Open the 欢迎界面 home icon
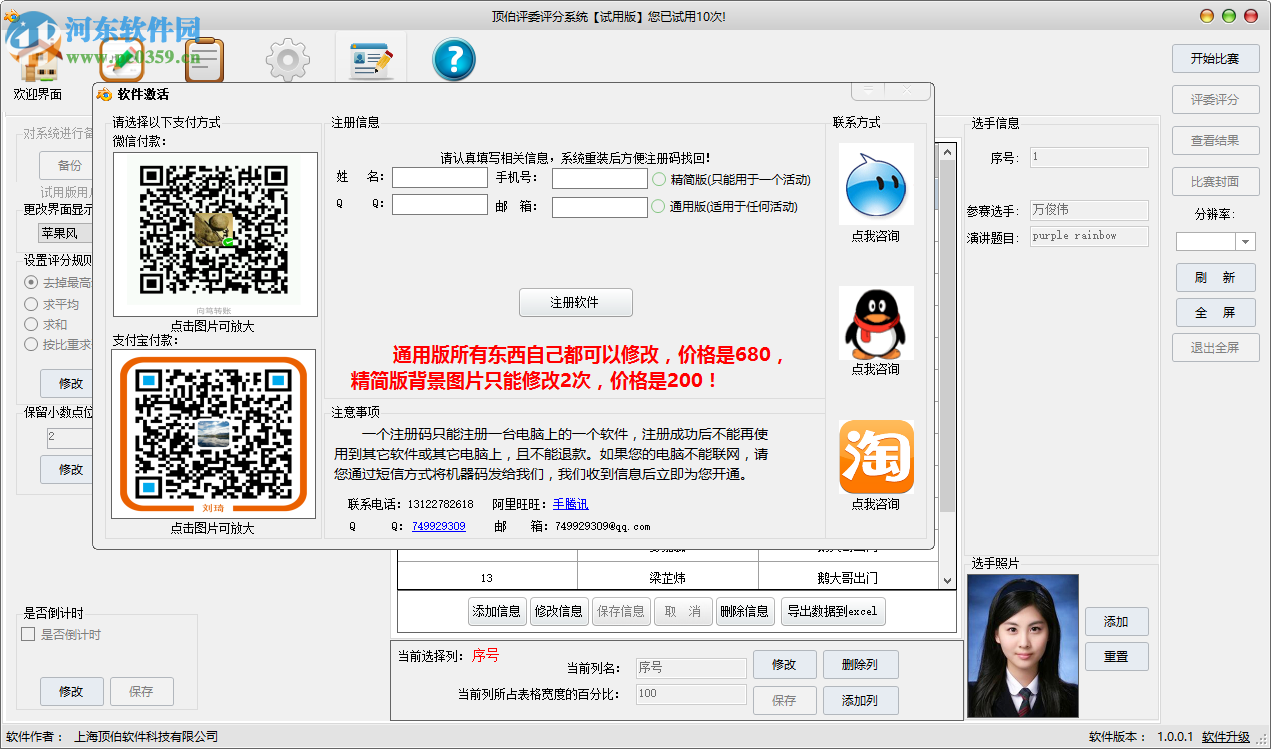1271x749 pixels. coord(36,58)
